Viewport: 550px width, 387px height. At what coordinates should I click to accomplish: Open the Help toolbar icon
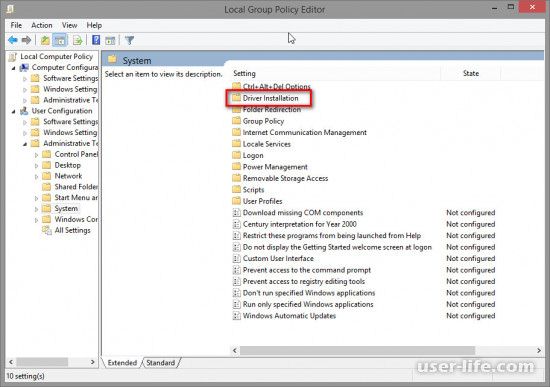tap(96, 40)
